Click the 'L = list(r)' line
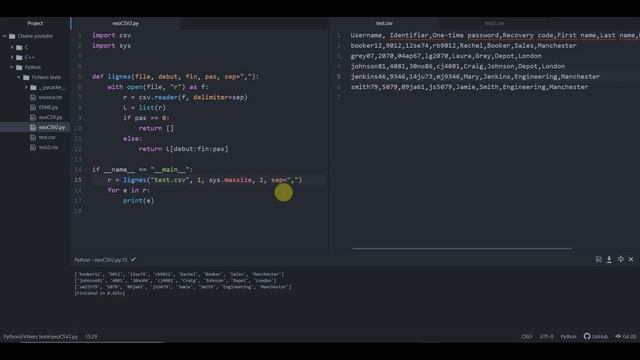This screenshot has width=640, height=360. 144,108
